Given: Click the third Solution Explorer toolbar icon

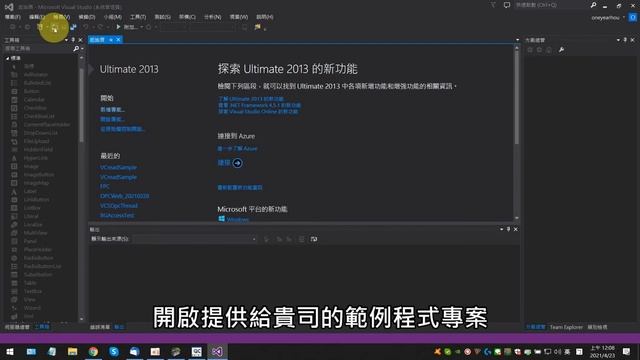Looking at the screenshot, I should point(549,50).
